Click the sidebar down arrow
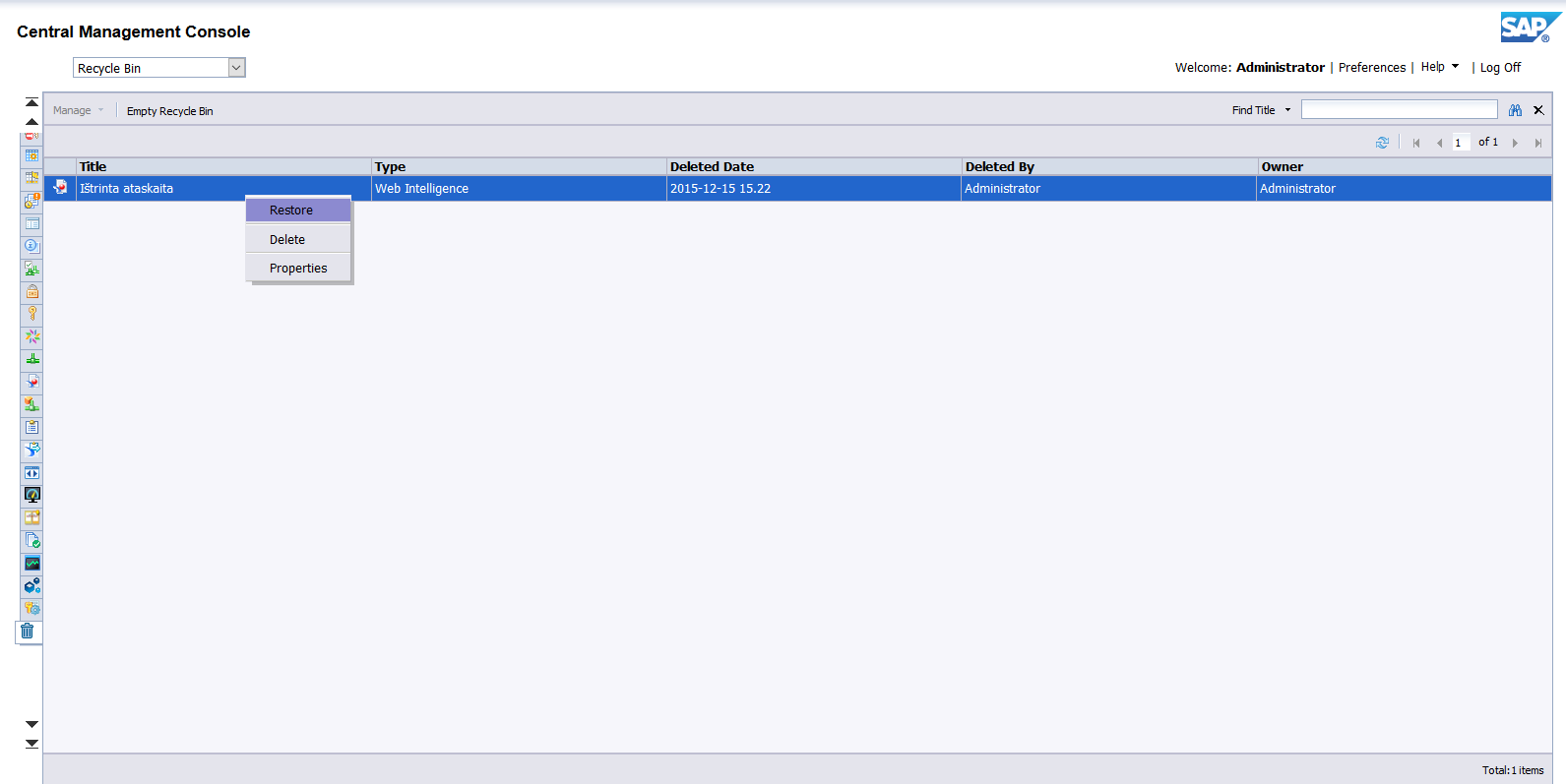Image resolution: width=1566 pixels, height=784 pixels. click(31, 724)
